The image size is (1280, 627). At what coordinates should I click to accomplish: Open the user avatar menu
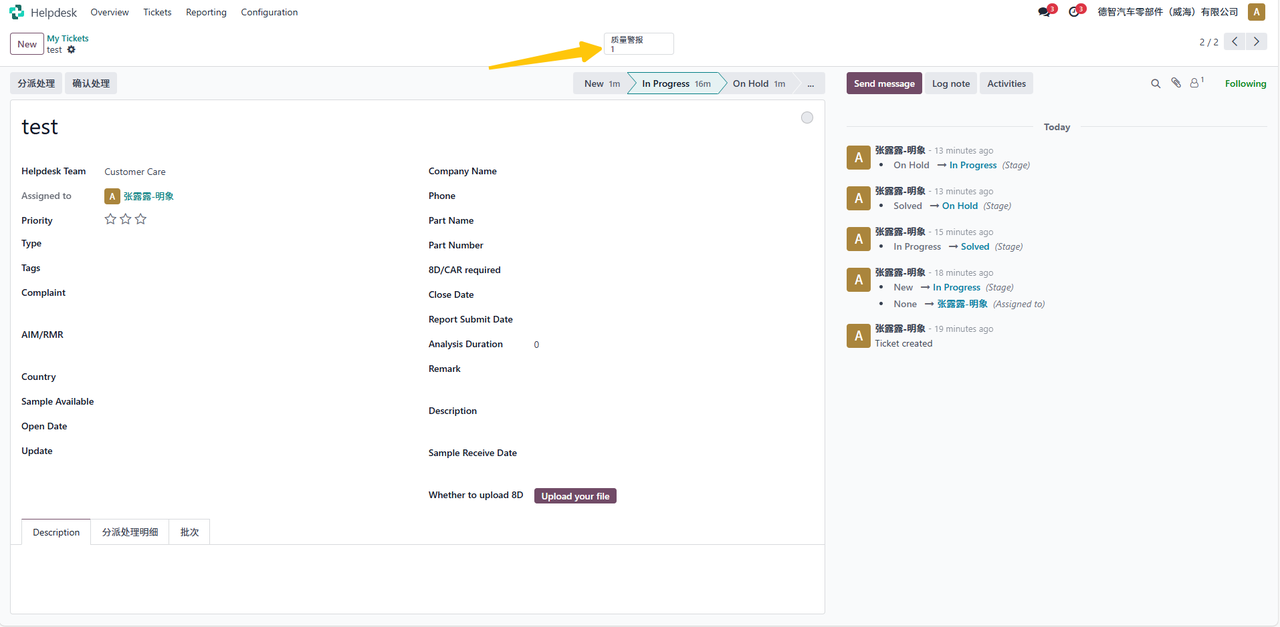pyautogui.click(x=1257, y=12)
